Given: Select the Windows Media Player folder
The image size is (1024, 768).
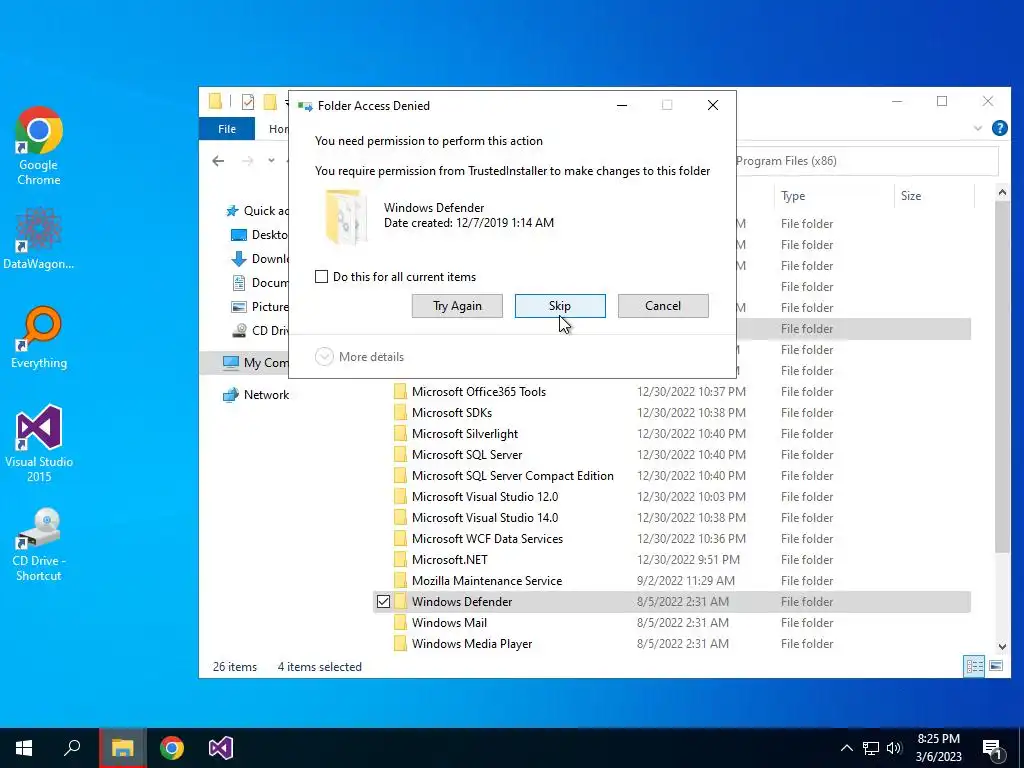Looking at the screenshot, I should pyautogui.click(x=472, y=643).
